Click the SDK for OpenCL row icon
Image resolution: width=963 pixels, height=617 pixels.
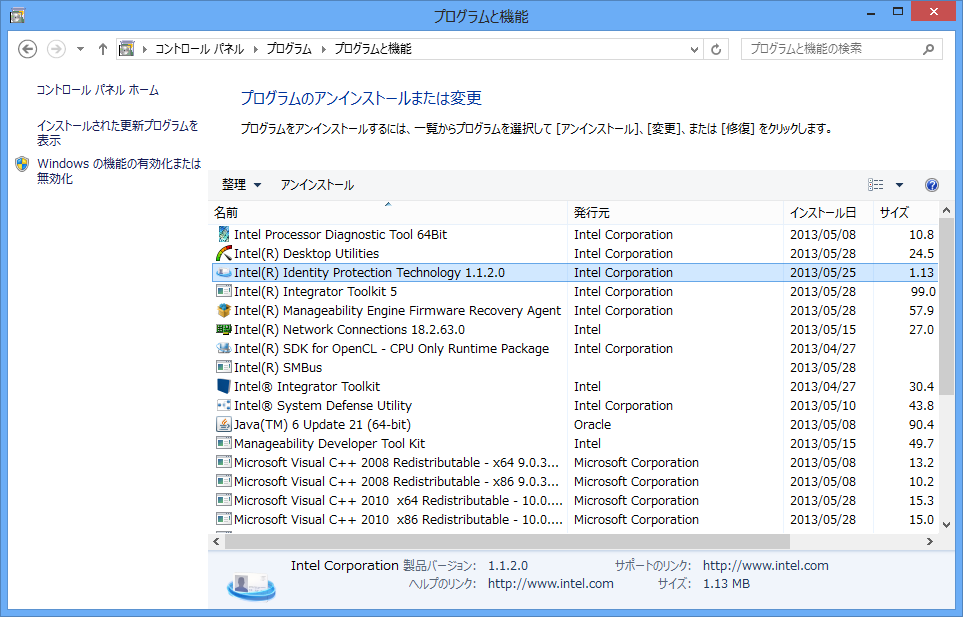coord(224,349)
